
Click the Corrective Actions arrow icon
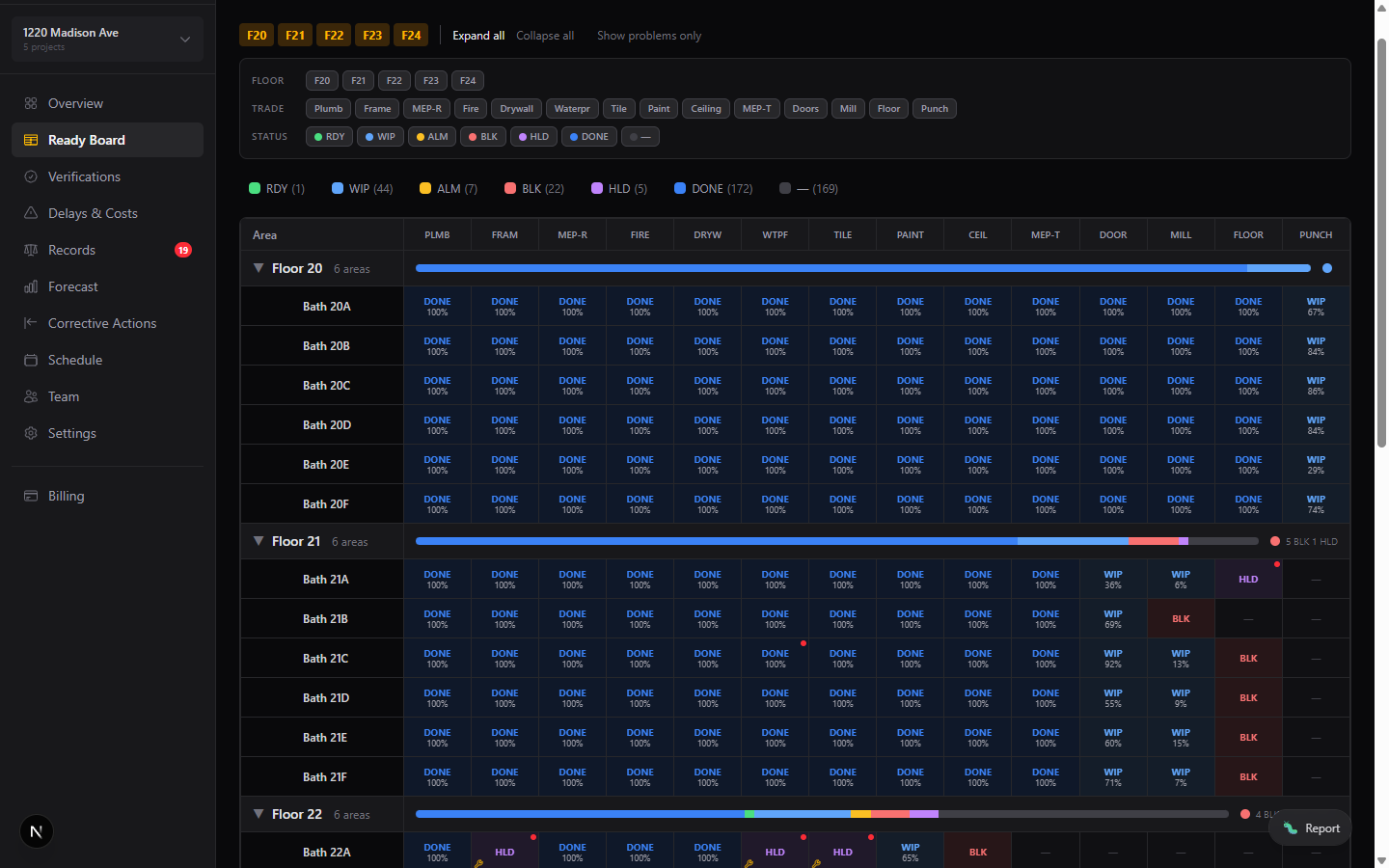31,323
